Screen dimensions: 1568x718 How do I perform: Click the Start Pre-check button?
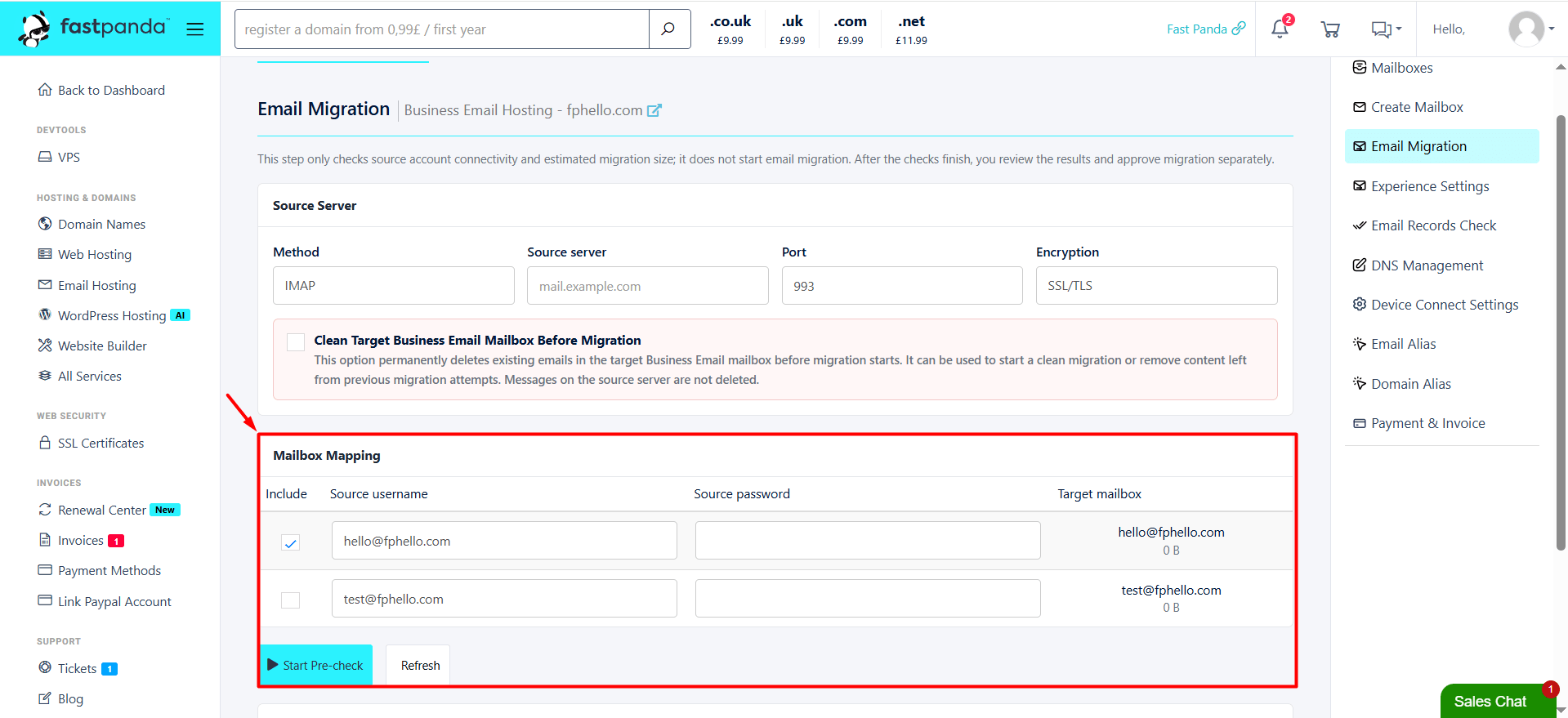click(x=316, y=665)
